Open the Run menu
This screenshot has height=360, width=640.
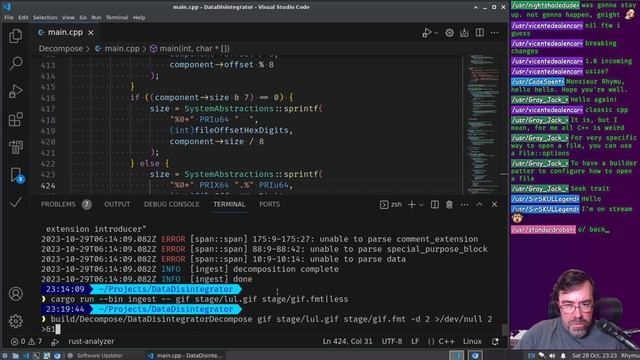96,18
